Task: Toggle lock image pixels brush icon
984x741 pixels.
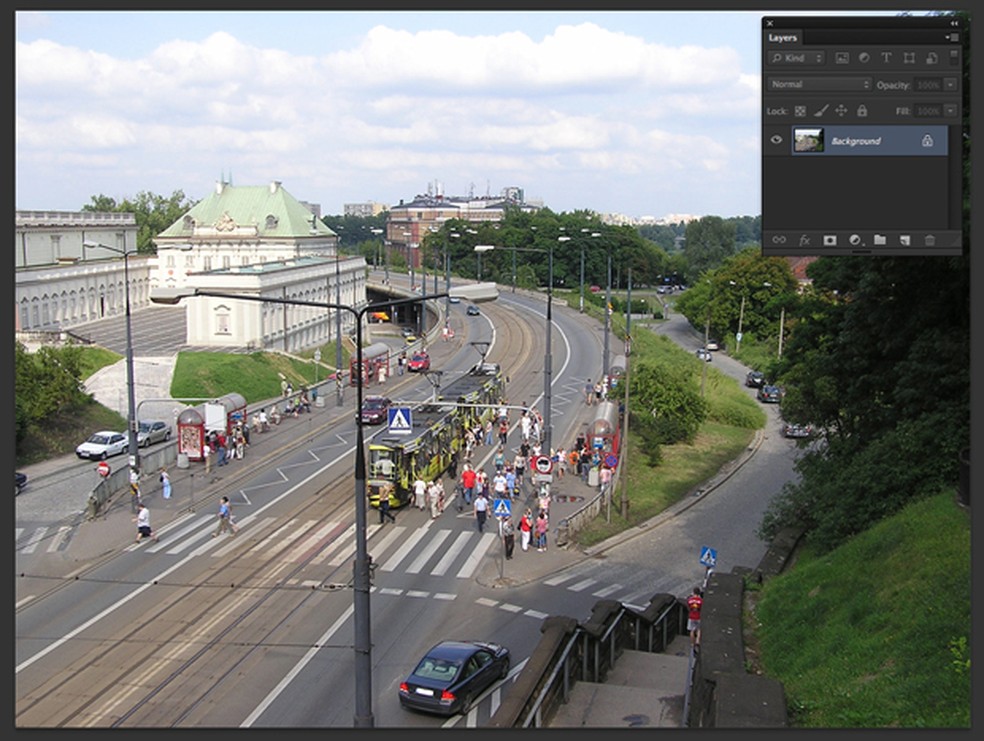Action: (821, 111)
